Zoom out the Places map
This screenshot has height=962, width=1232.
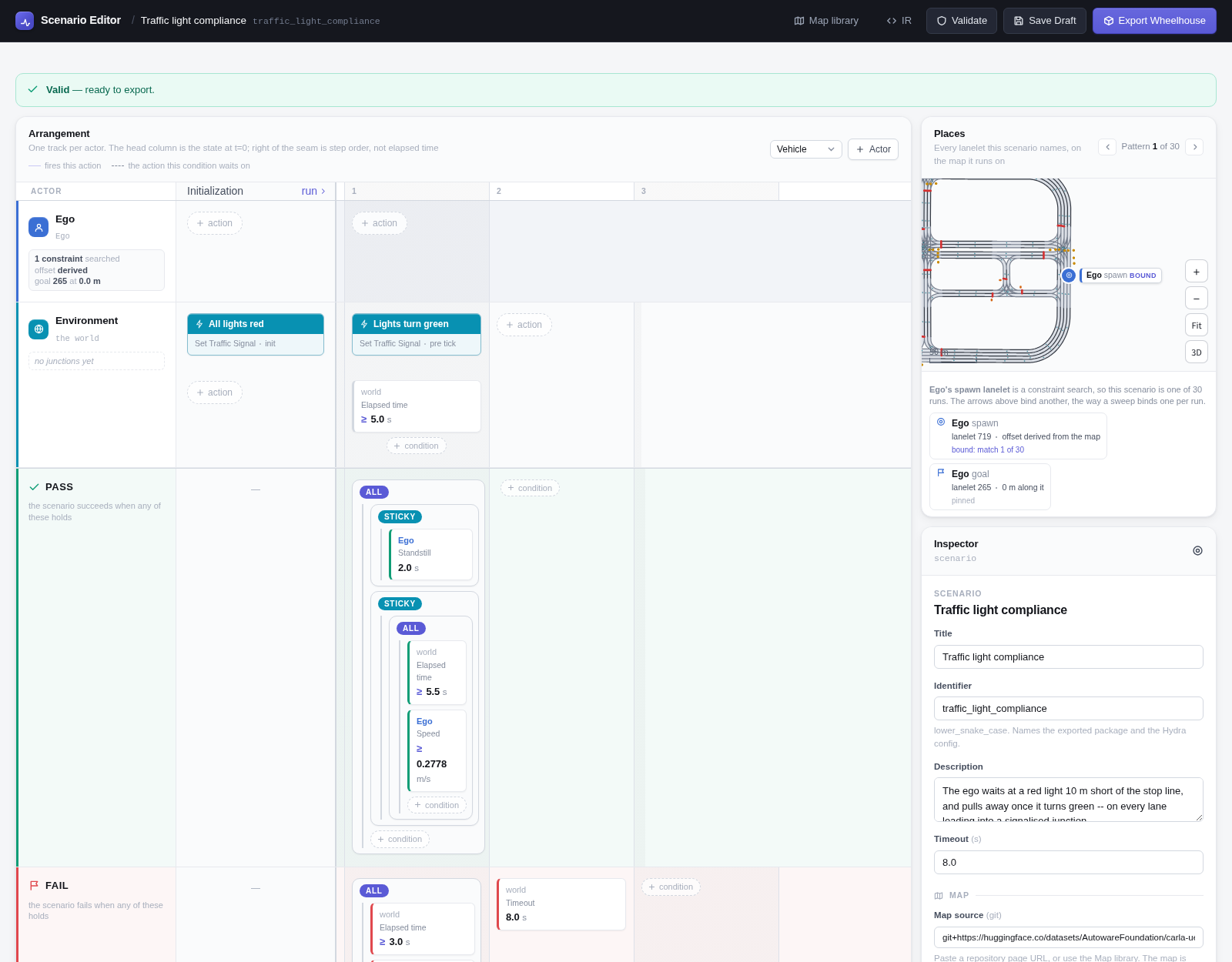point(1197,299)
